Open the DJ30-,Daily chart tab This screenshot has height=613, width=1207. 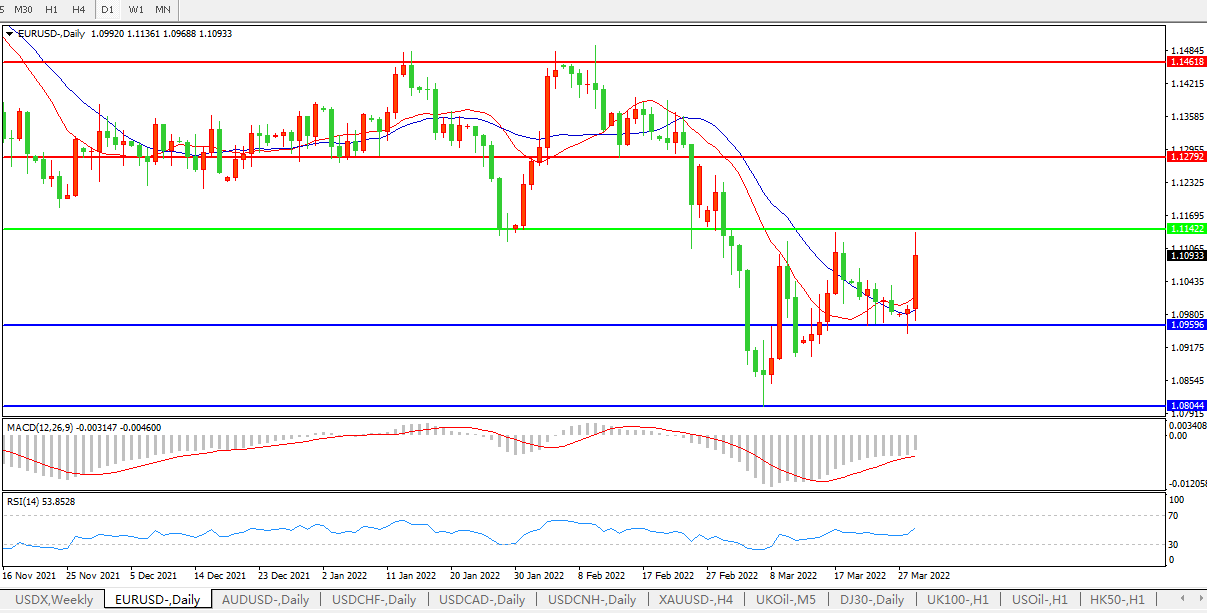(x=871, y=600)
